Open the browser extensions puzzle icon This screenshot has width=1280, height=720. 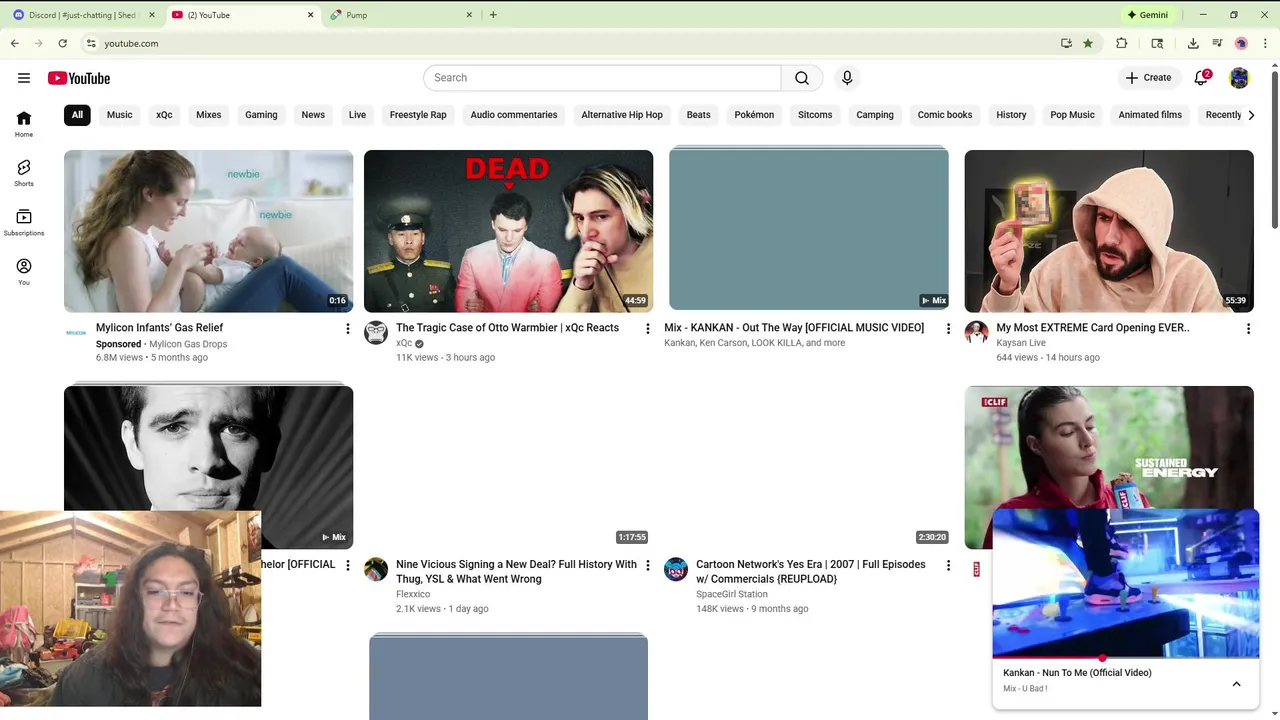(x=1121, y=43)
